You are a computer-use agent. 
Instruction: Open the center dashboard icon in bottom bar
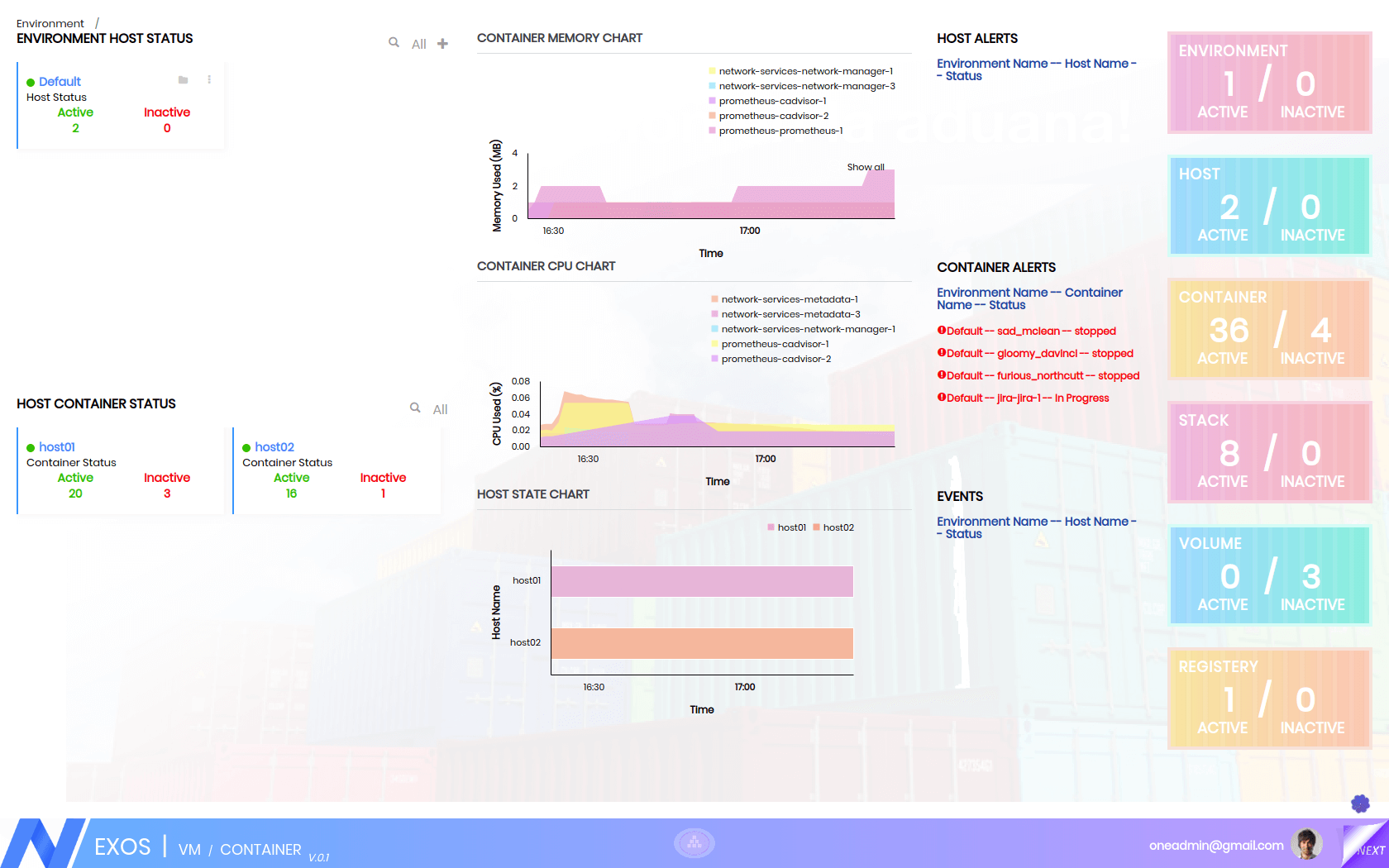[x=694, y=843]
